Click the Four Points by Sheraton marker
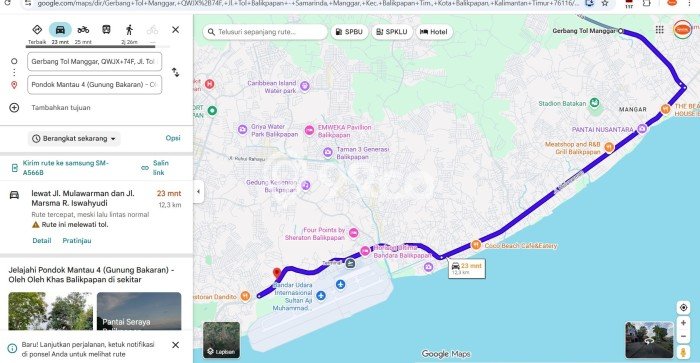 (354, 233)
